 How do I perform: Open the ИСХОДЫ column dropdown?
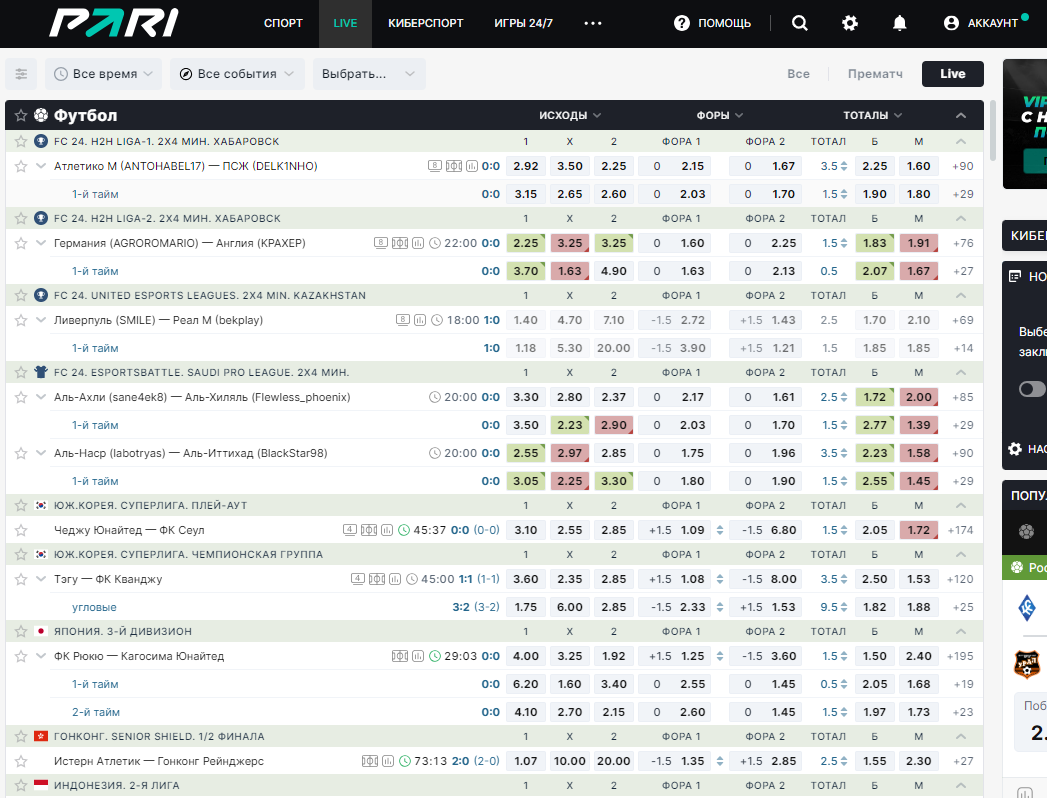tap(570, 115)
